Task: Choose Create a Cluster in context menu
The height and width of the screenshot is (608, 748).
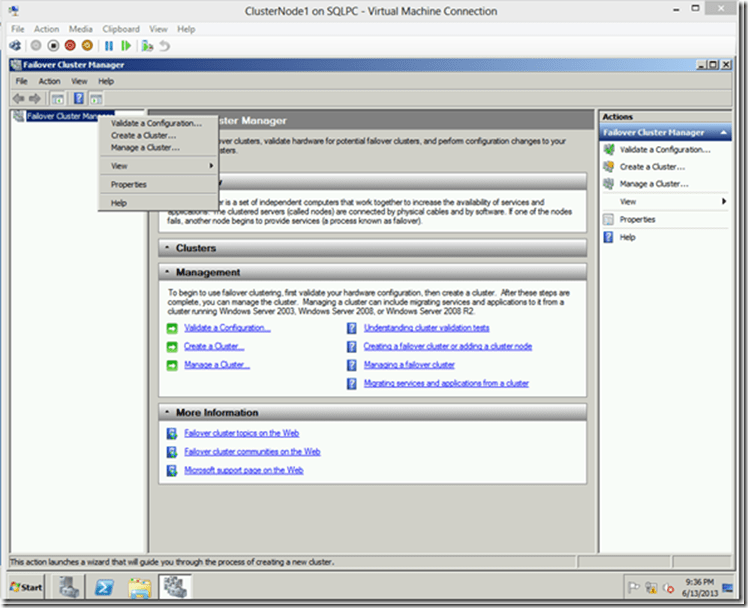Action: click(x=144, y=135)
